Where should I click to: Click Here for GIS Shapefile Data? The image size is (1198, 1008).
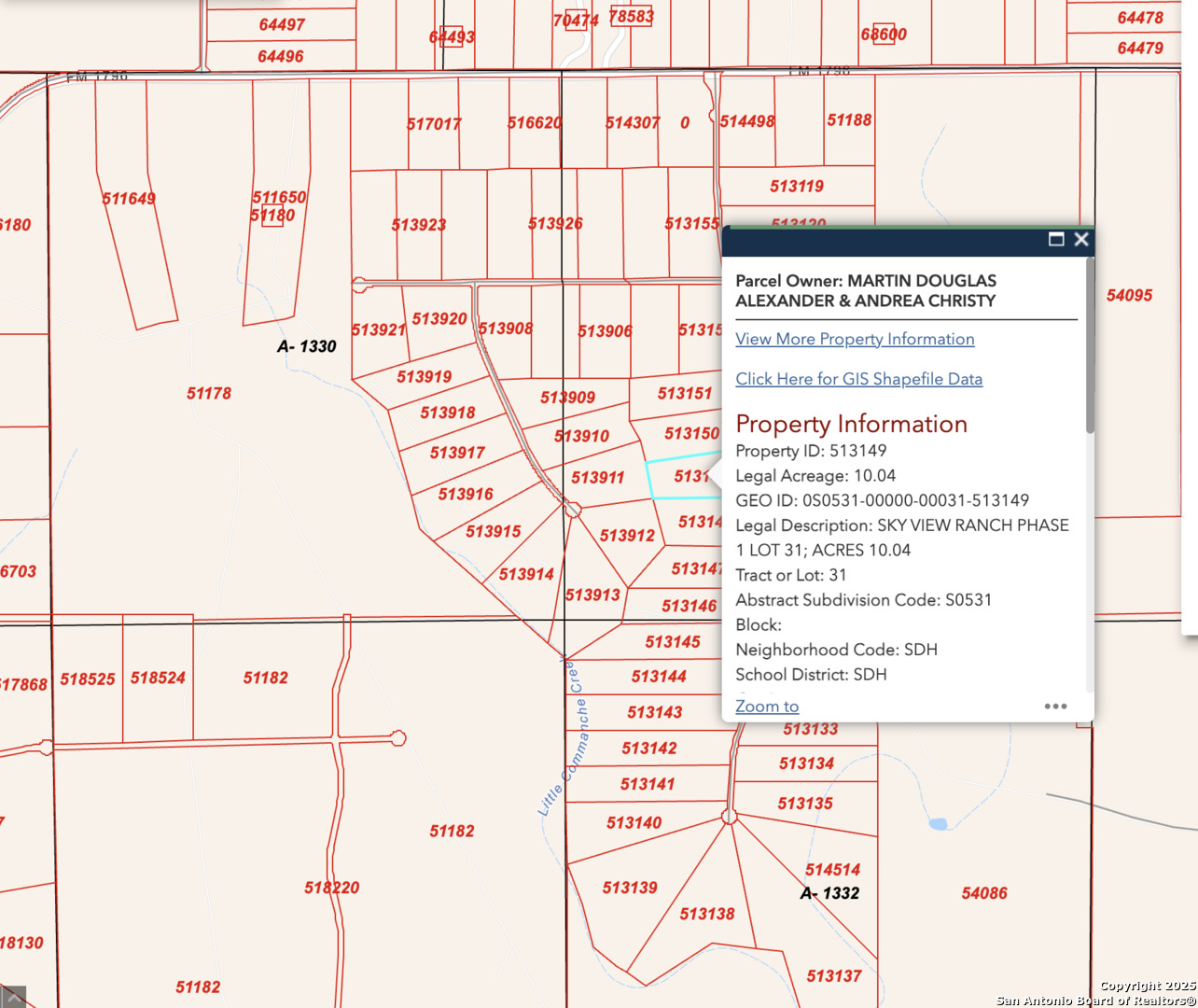(x=857, y=379)
